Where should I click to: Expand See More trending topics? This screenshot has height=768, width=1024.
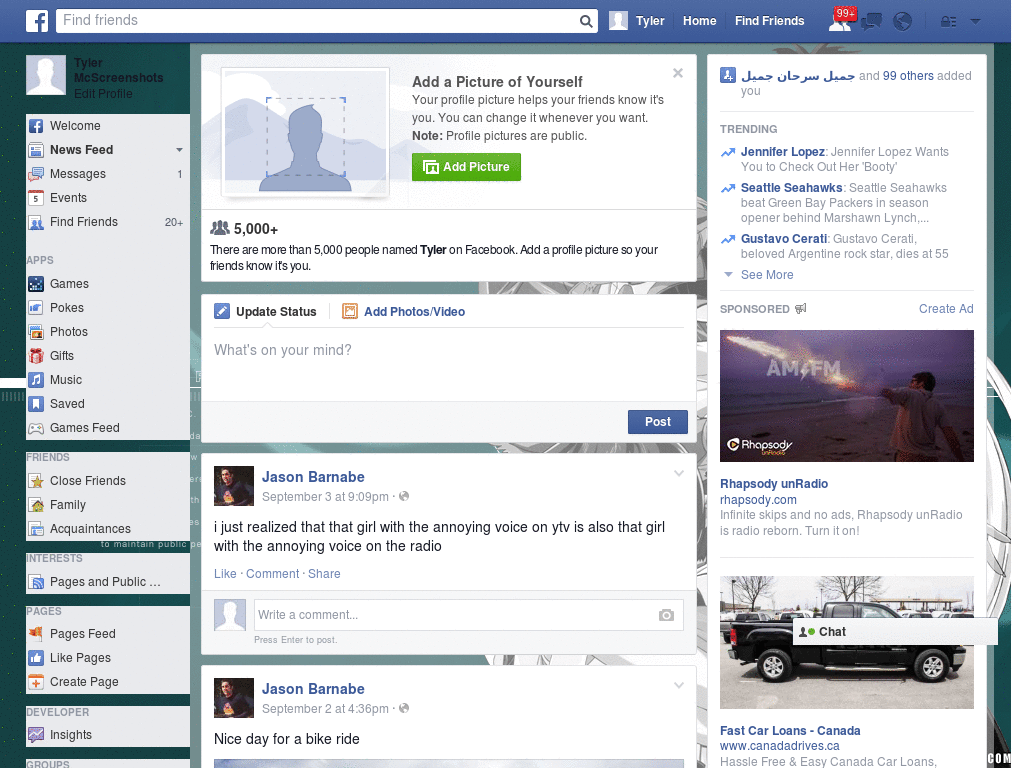tap(767, 275)
